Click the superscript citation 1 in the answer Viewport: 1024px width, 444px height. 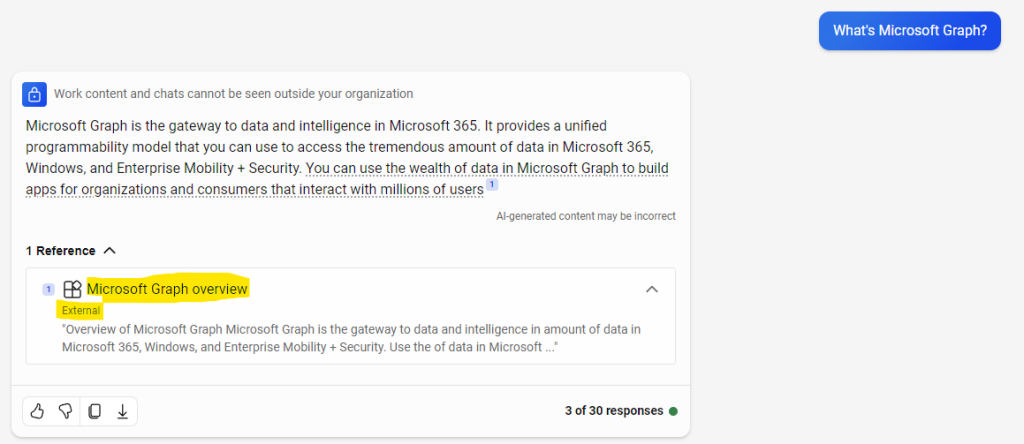point(492,185)
